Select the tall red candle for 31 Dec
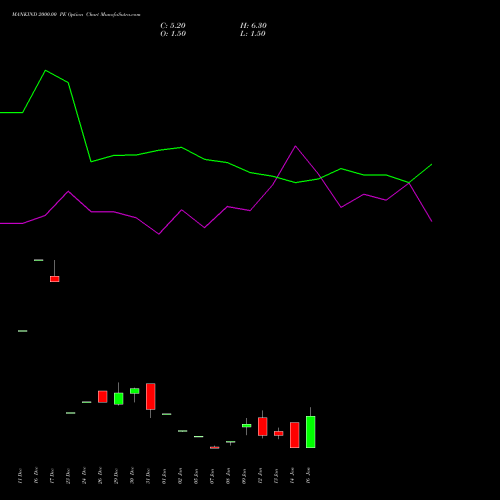This screenshot has width=500, height=500. click(x=151, y=396)
